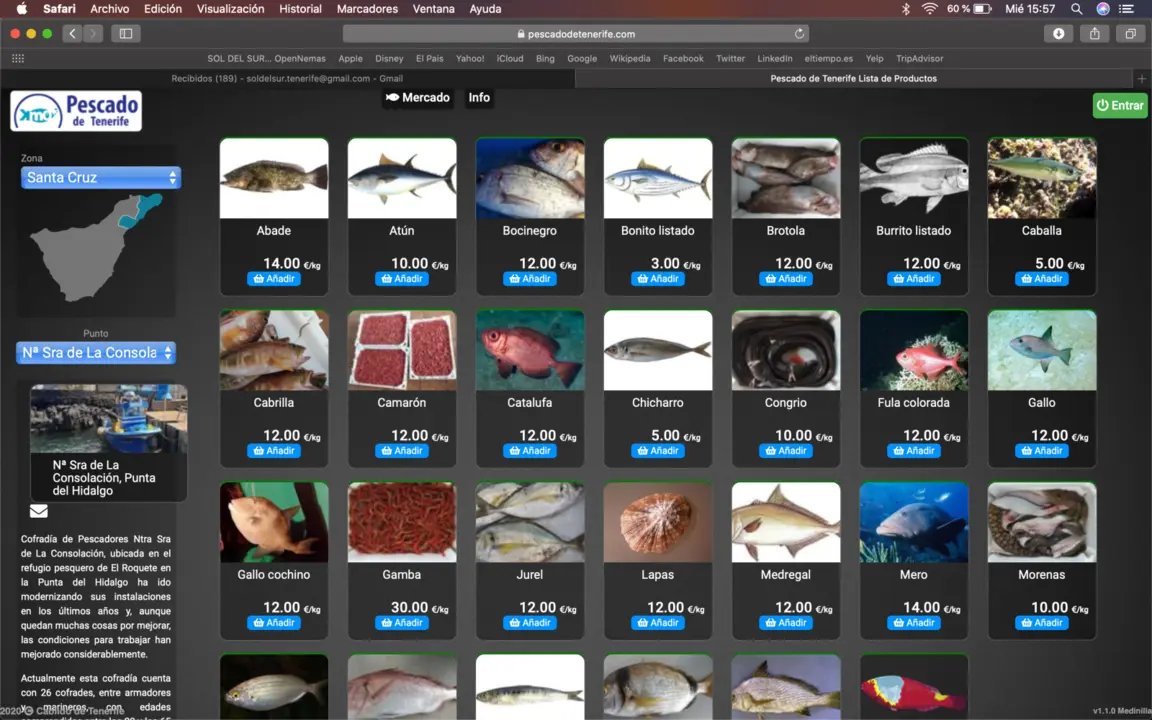Click the Safari share icon
The width and height of the screenshot is (1152, 720).
pos(1095,34)
